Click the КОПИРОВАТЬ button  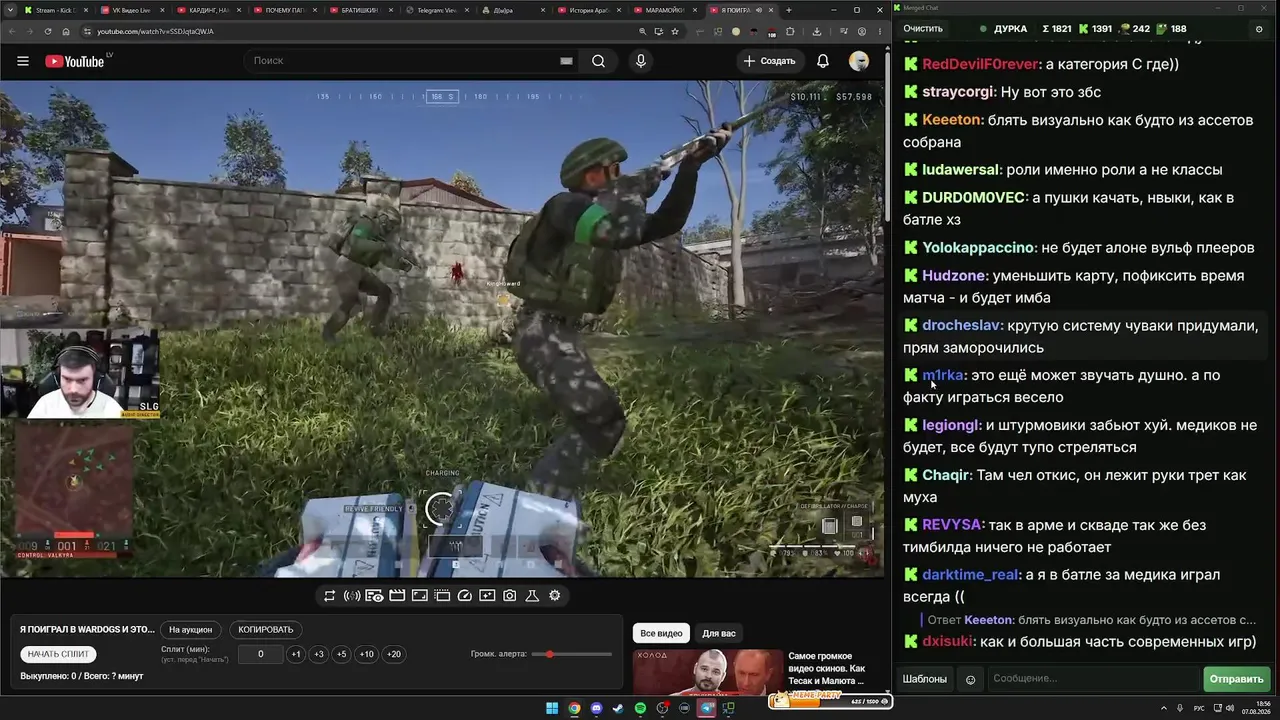click(x=266, y=630)
